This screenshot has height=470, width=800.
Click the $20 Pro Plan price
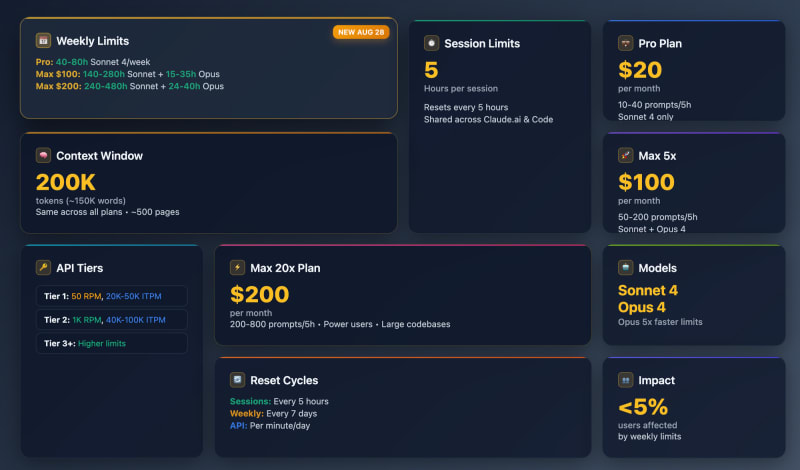pos(640,70)
